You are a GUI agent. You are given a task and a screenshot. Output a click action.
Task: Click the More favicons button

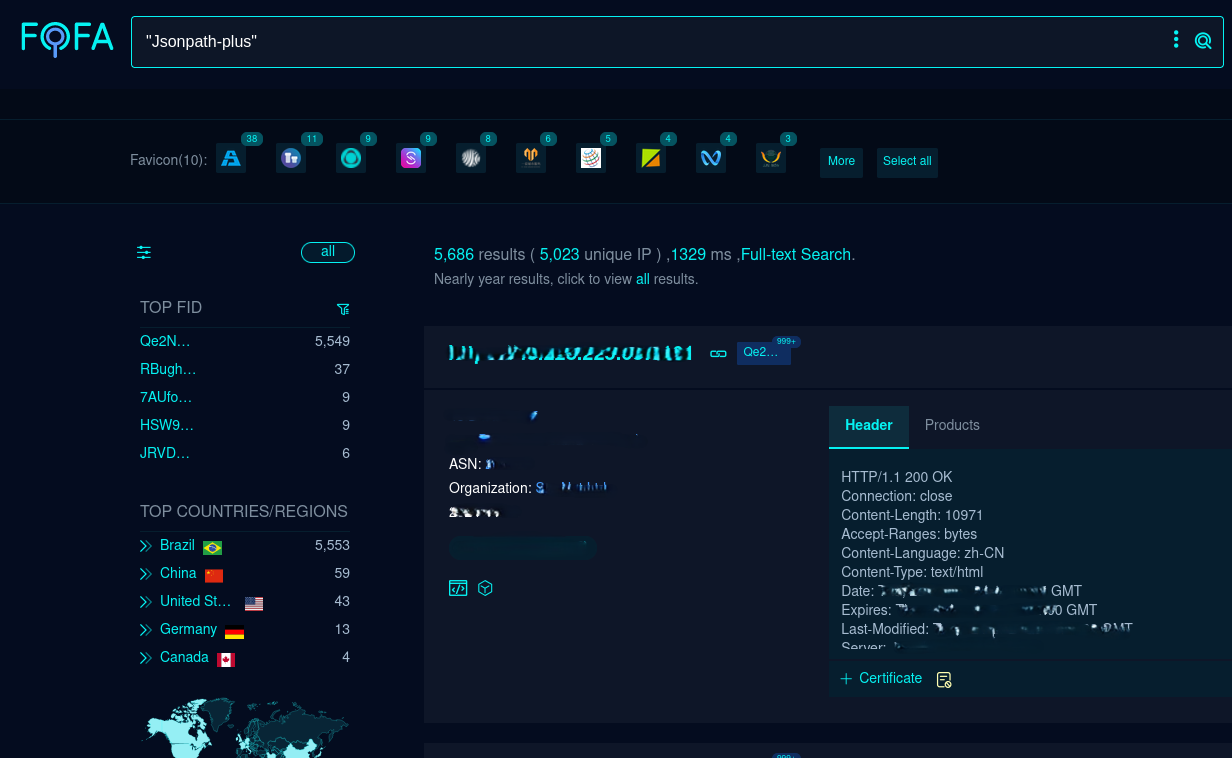841,162
